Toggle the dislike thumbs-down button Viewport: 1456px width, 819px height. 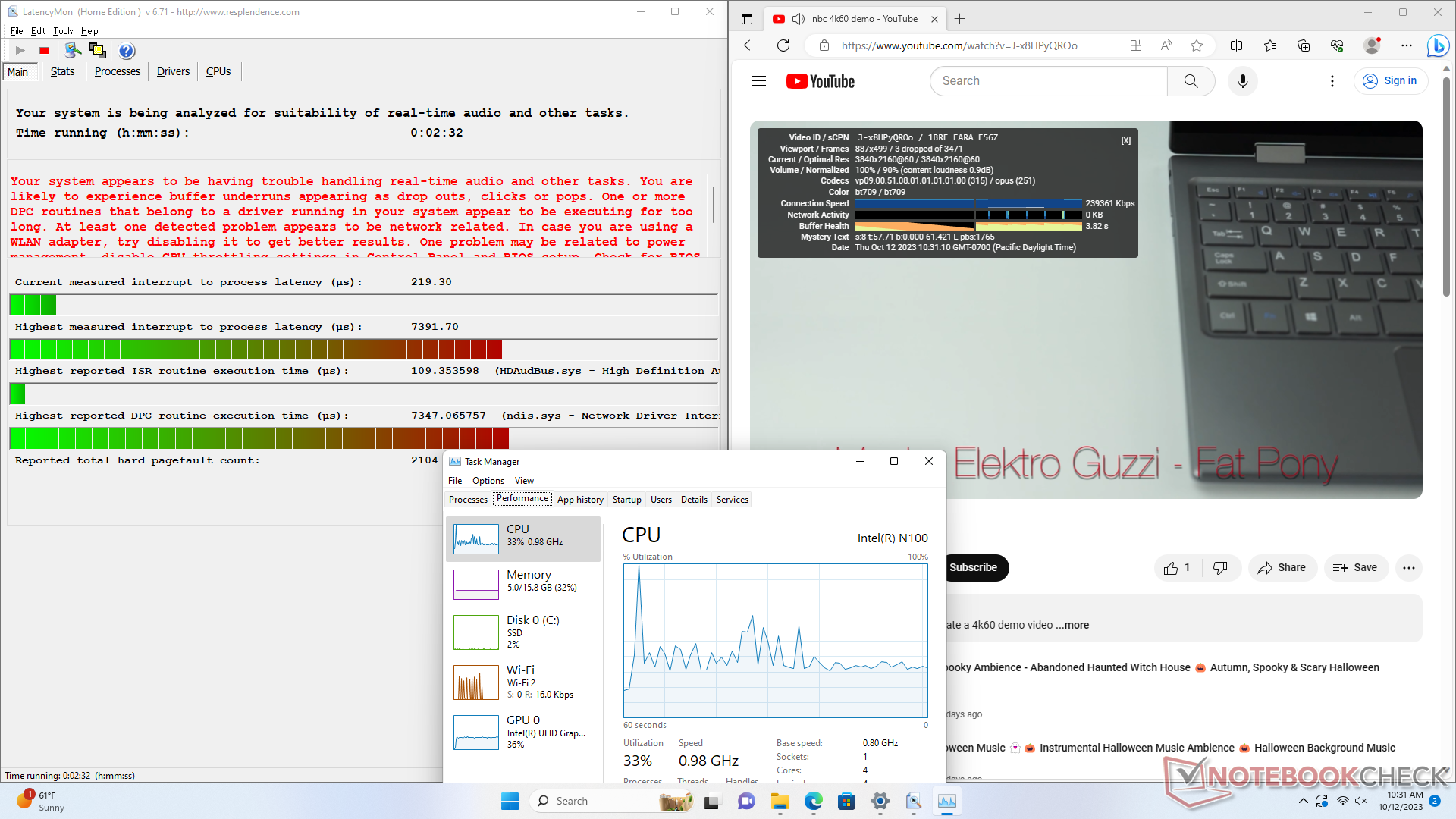coord(1220,568)
